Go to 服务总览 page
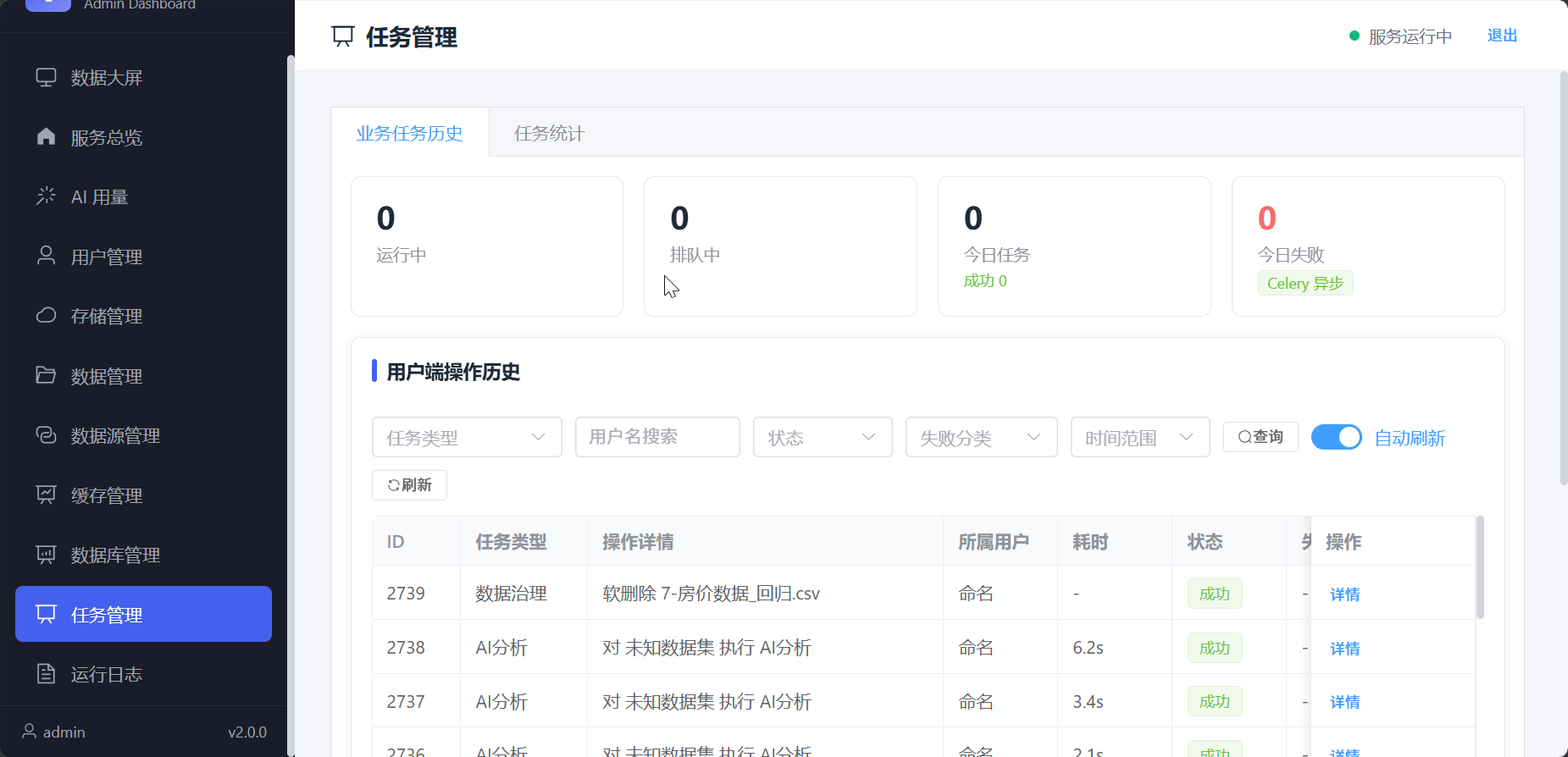1568x757 pixels. (x=143, y=137)
